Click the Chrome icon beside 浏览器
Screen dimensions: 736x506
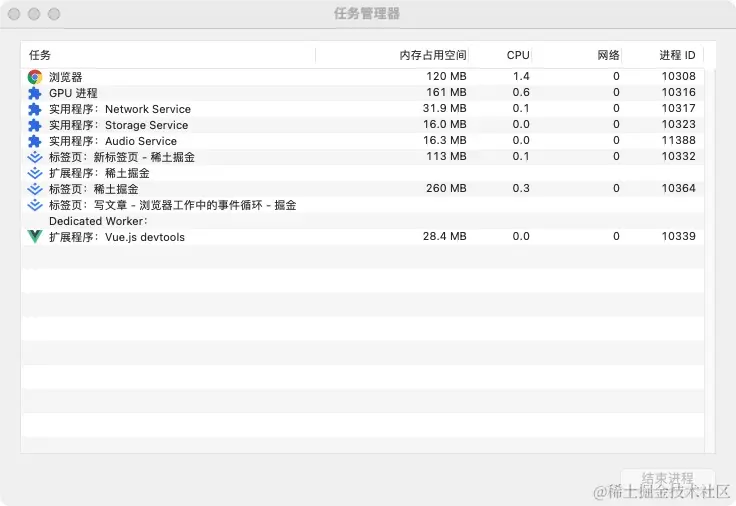click(x=35, y=77)
